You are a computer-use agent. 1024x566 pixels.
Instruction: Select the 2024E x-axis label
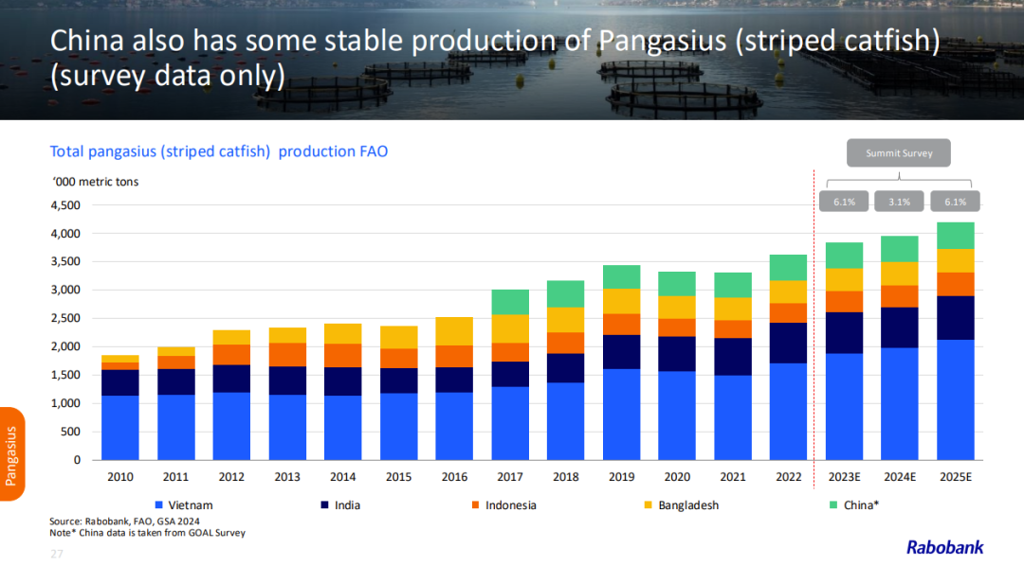click(899, 477)
